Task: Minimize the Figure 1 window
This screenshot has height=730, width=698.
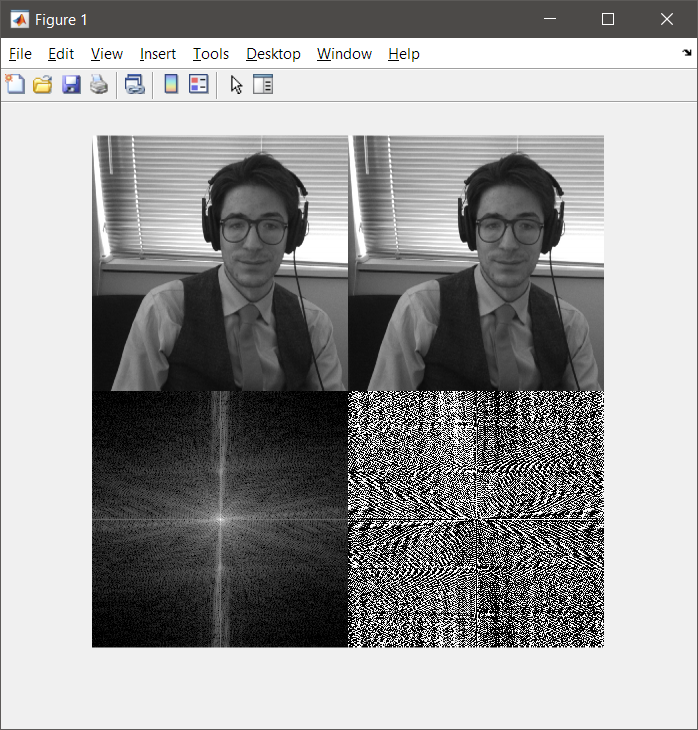Action: point(550,19)
